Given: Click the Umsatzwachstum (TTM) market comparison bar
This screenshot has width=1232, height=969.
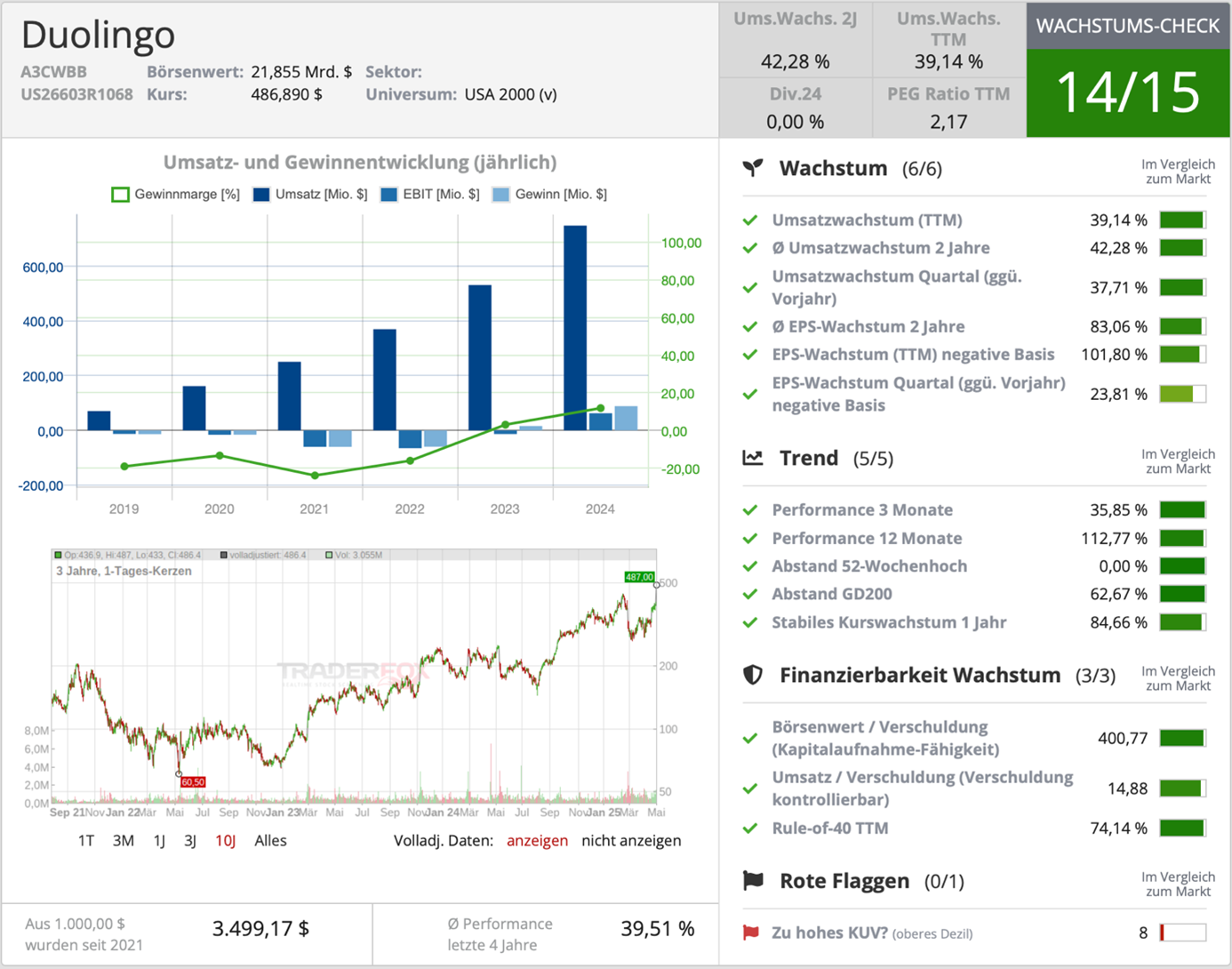Looking at the screenshot, I should (1182, 220).
